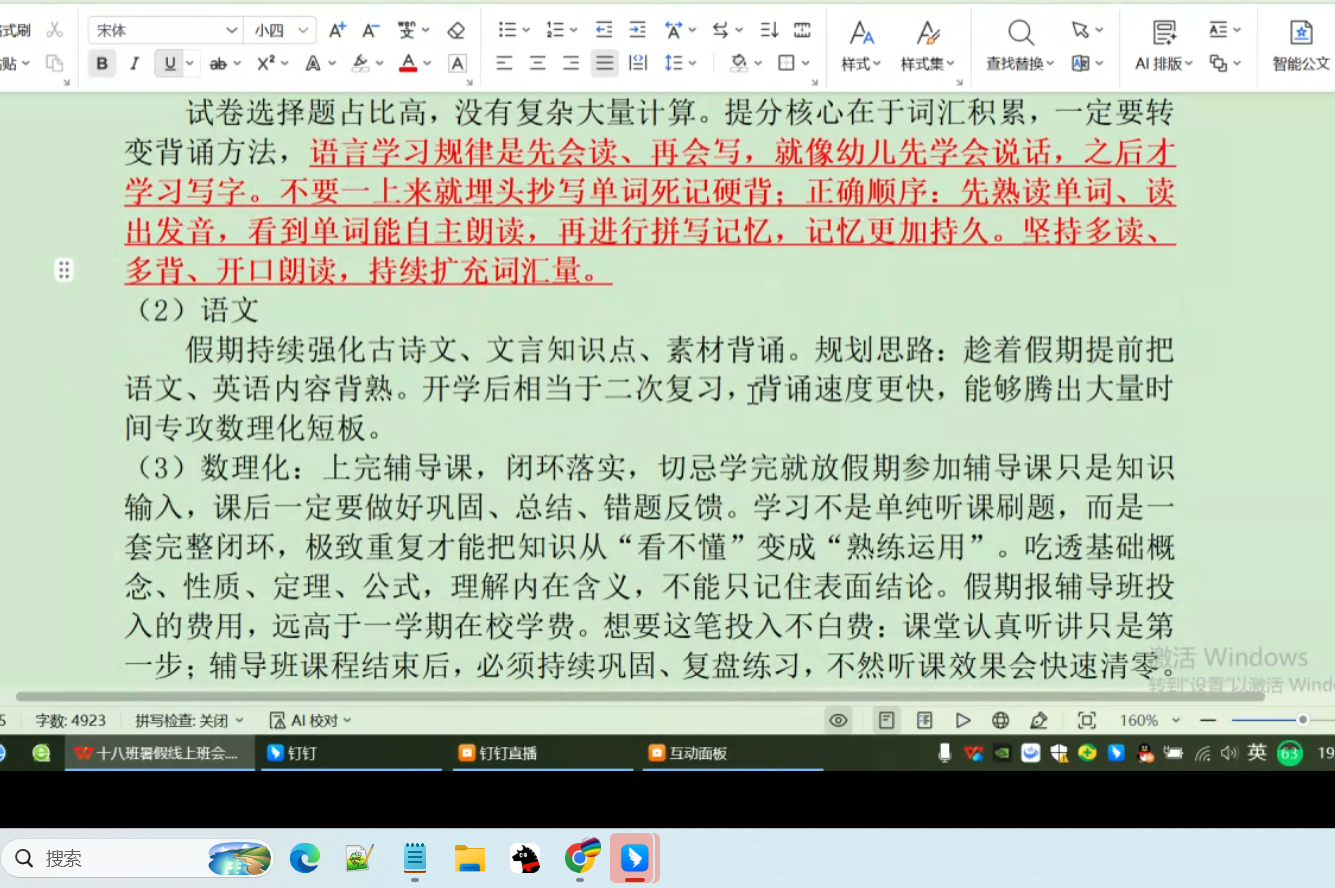Click the zoom slider handle
This screenshot has height=888, width=1335.
(1302, 720)
